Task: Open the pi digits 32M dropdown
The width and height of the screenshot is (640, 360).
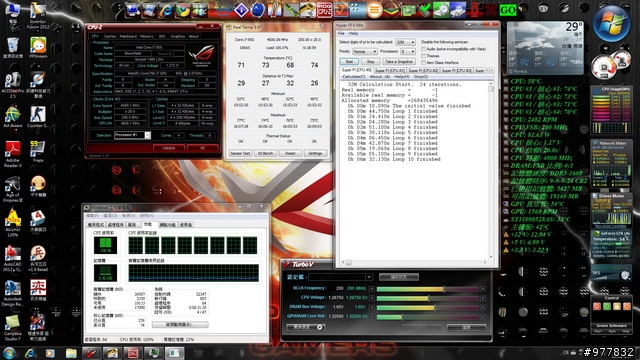Action: tap(405, 42)
